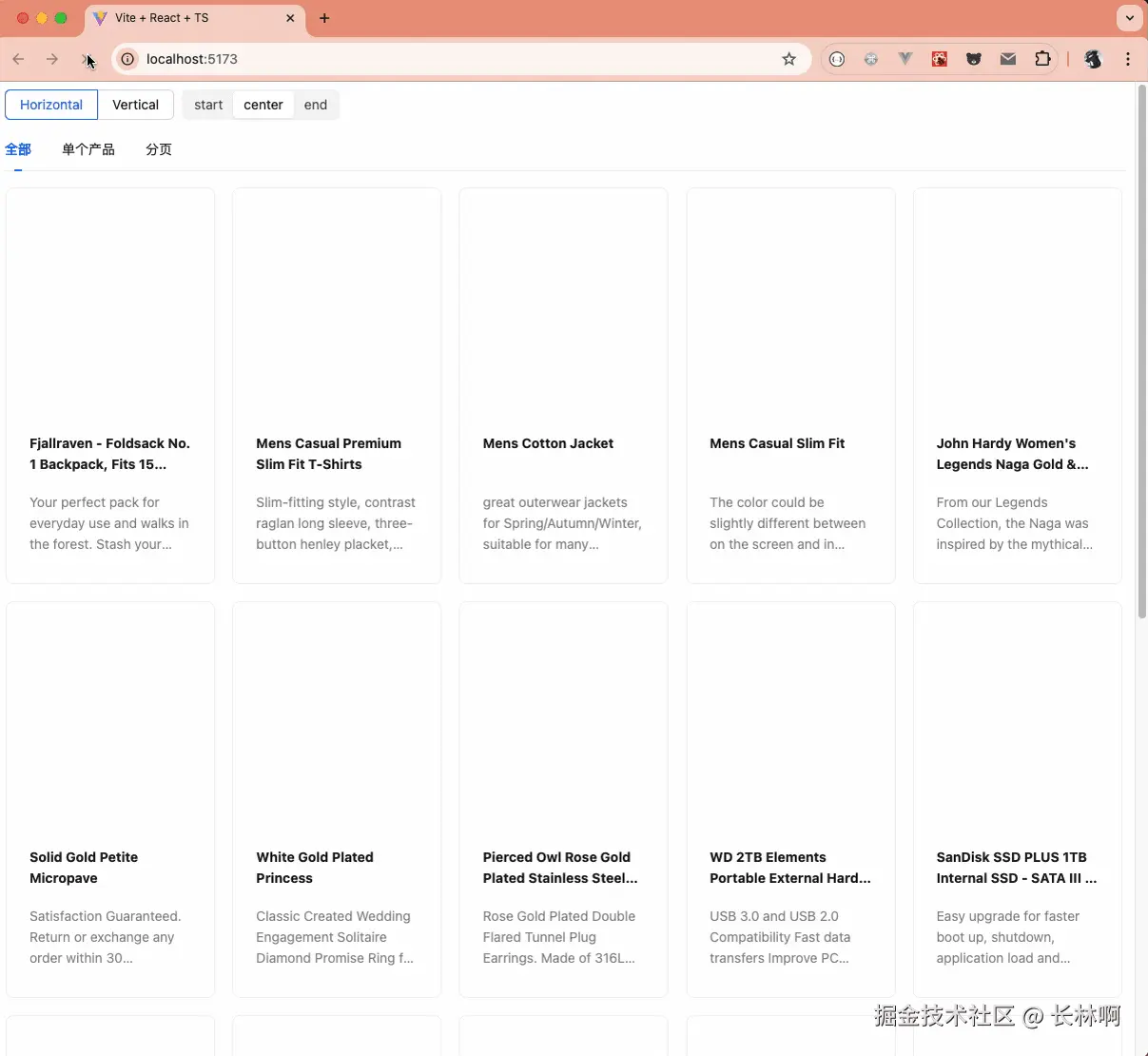View site information icon beside localhost
1148x1056 pixels.
point(127,59)
